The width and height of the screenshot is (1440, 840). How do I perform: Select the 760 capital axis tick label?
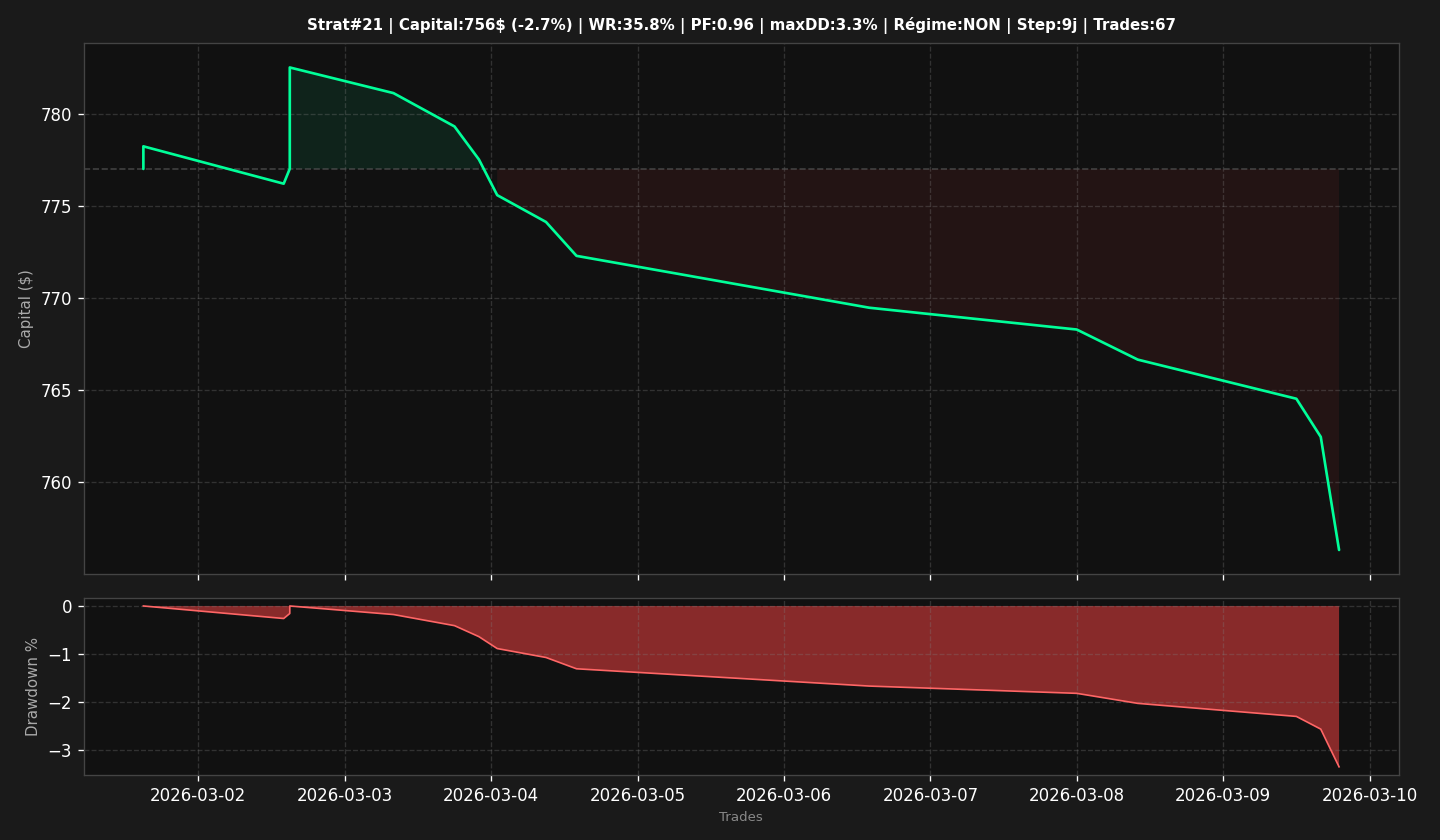pos(57,483)
